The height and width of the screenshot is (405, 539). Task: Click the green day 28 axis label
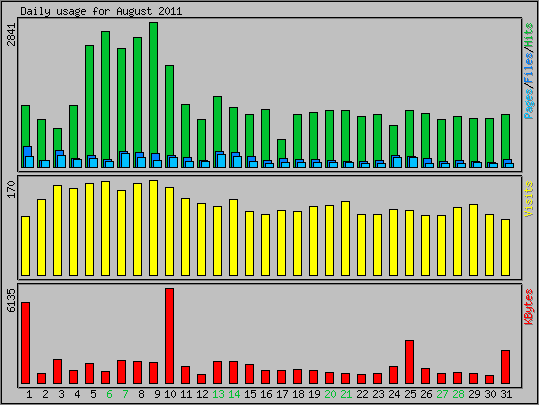(x=458, y=394)
